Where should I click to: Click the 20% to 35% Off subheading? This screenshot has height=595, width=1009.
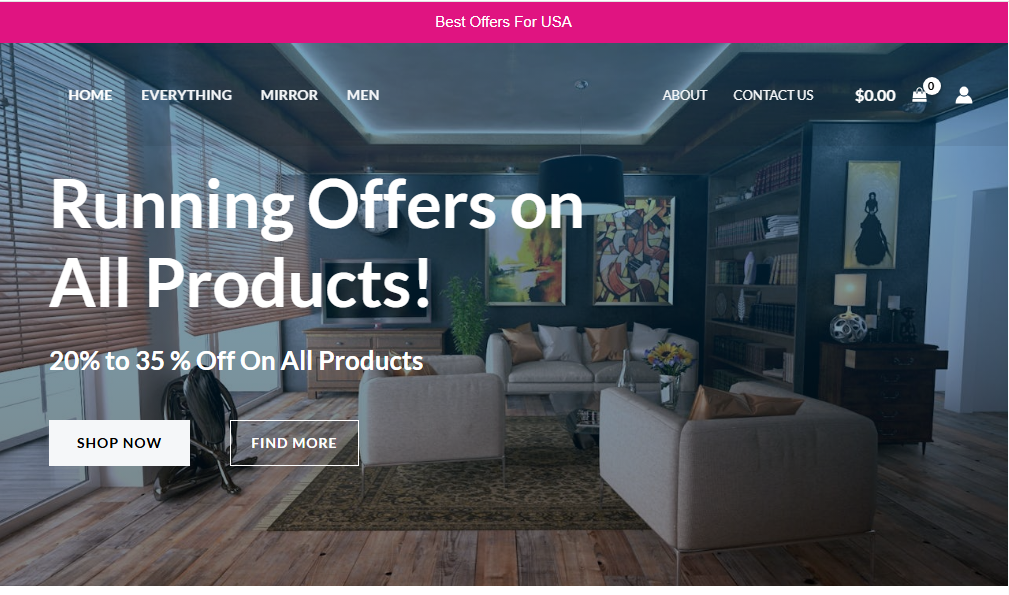point(236,361)
